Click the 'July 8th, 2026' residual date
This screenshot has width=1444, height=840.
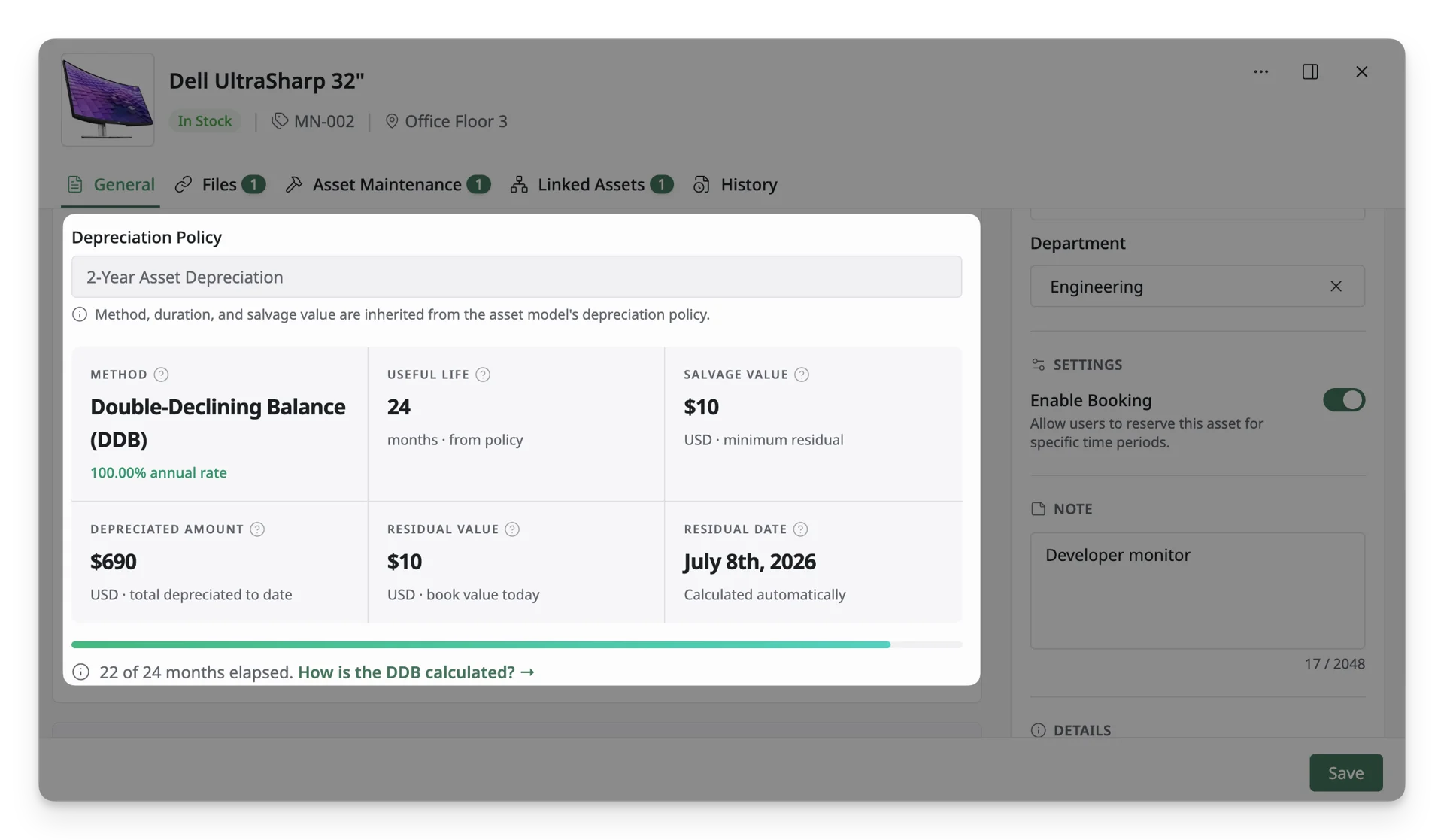[x=750, y=562]
